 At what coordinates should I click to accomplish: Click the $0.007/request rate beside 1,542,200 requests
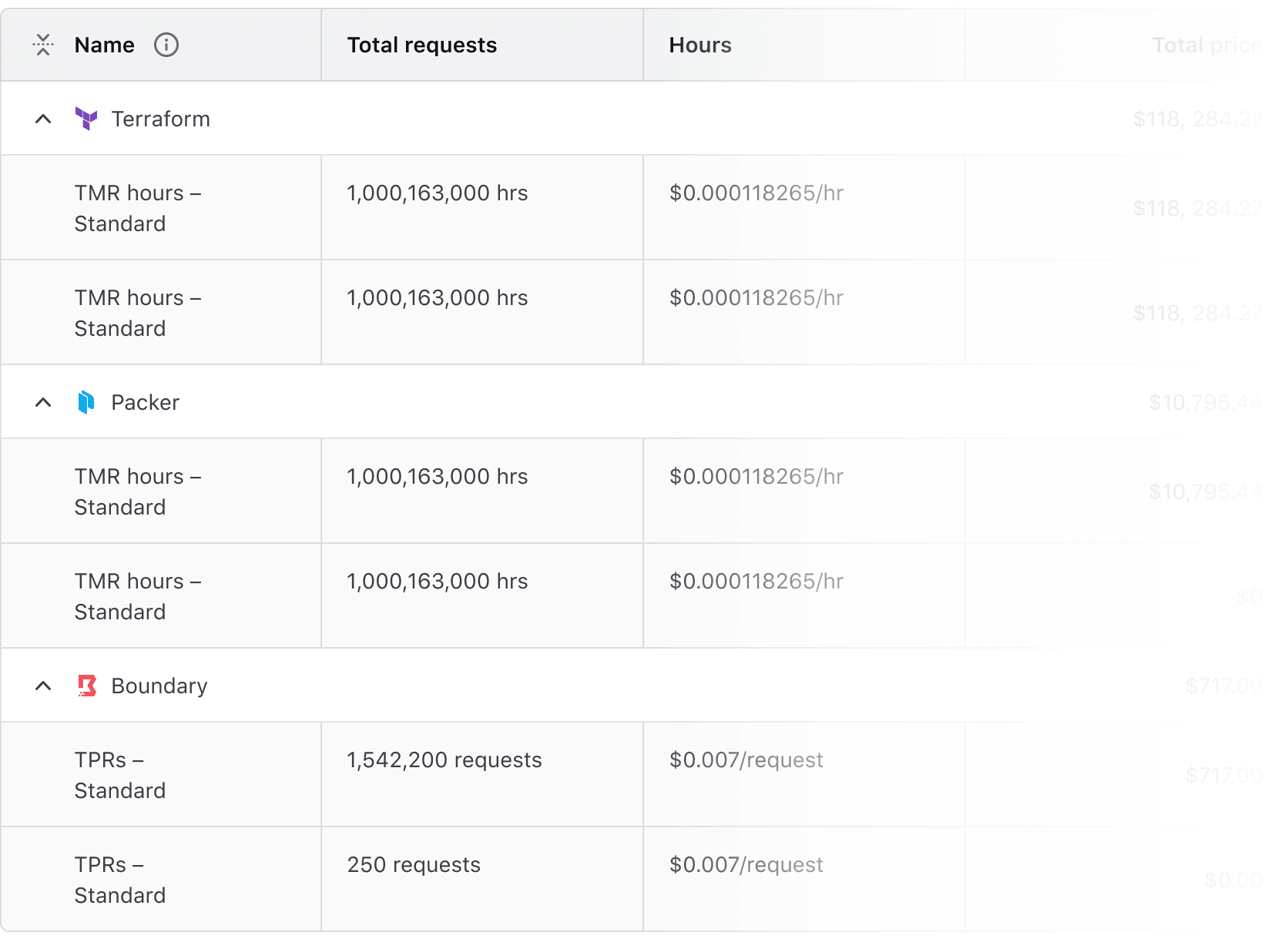pyautogui.click(x=746, y=760)
